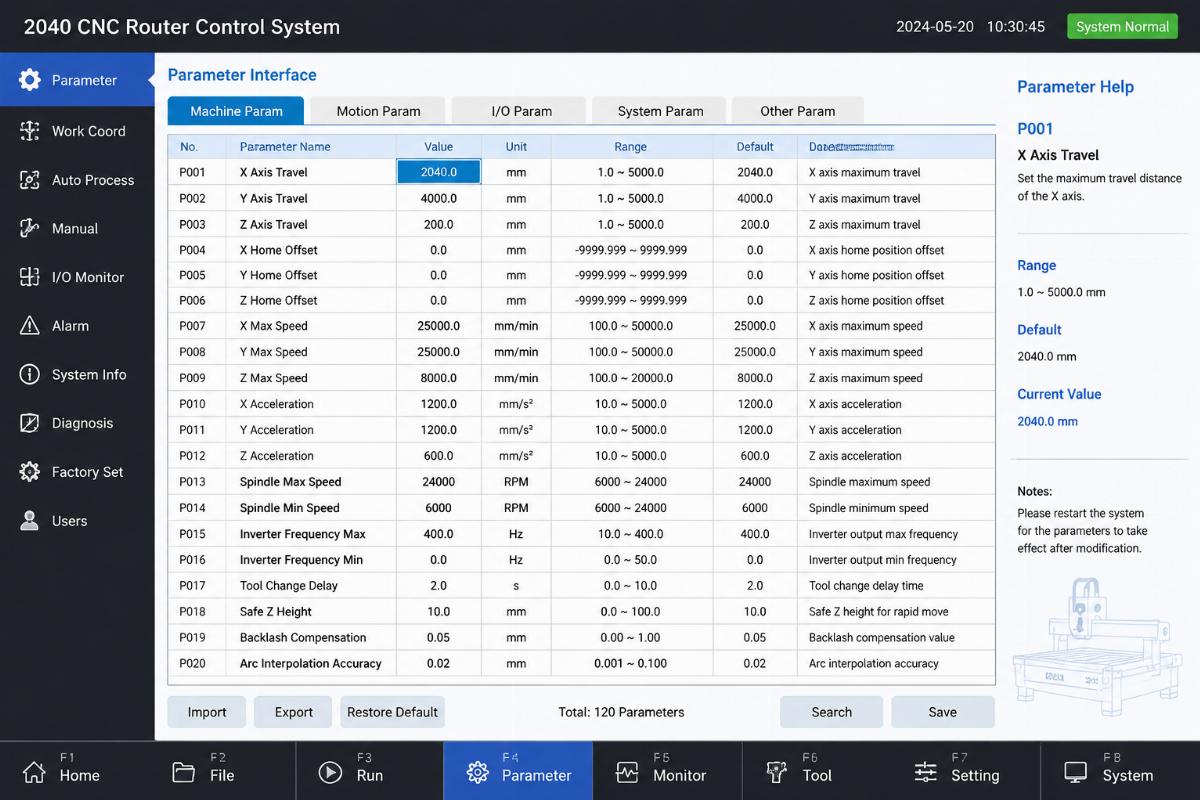Screen dimensions: 1200x800
Task: Click the Export button
Action: point(294,712)
